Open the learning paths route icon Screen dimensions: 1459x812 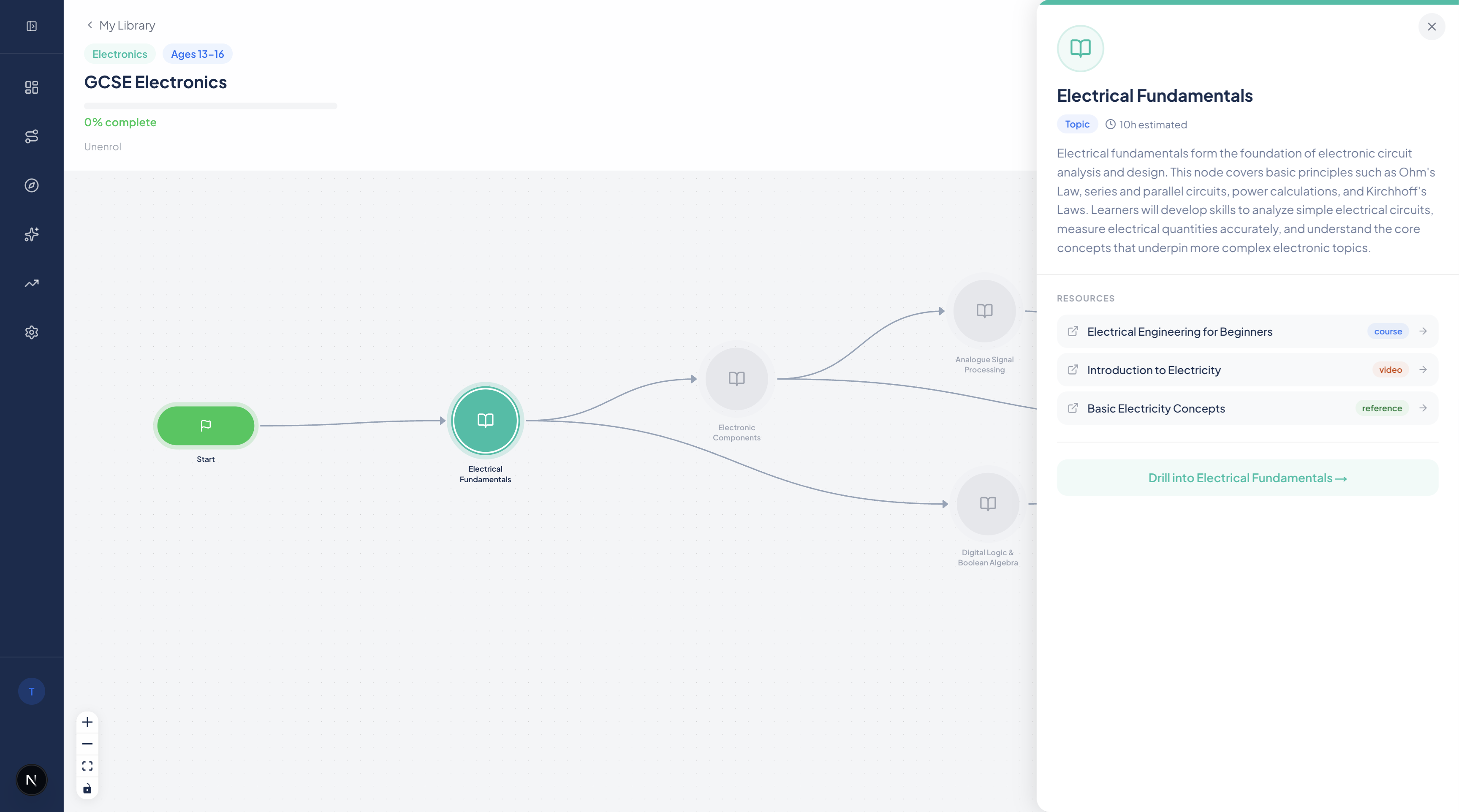click(32, 136)
